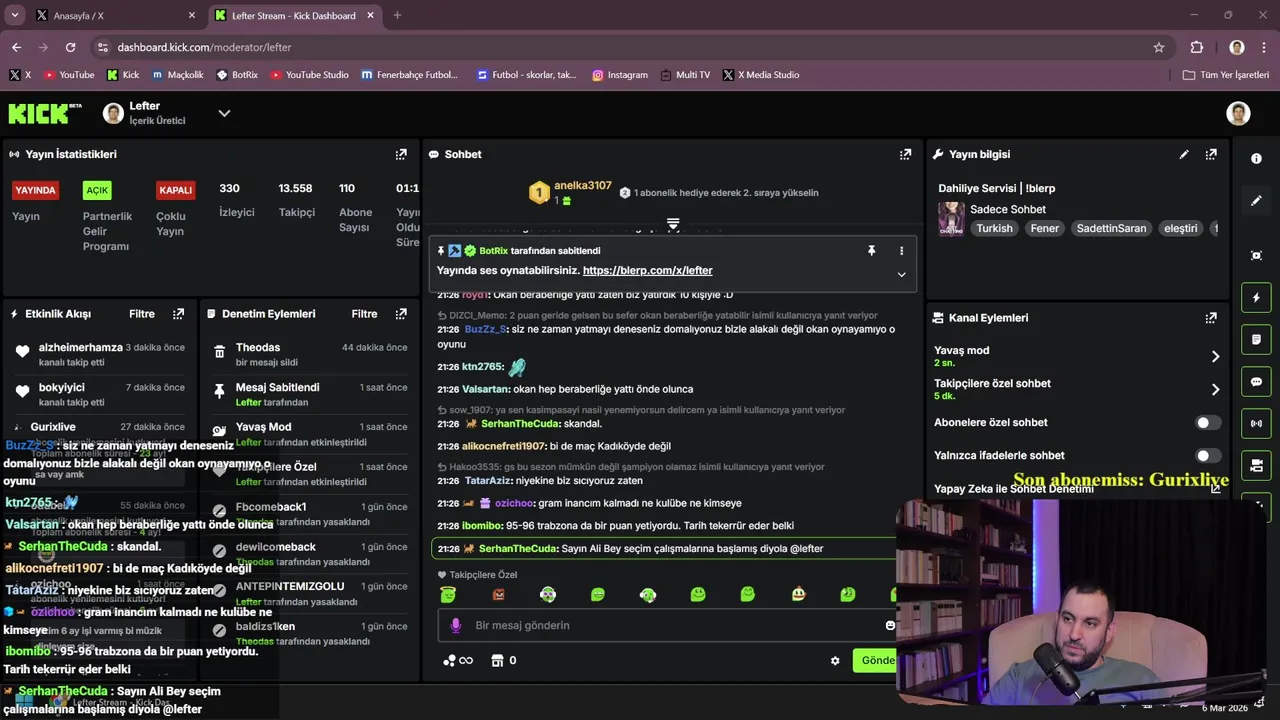Screen dimensions: 1280x720
Task: Open the shop icon showing 0
Action: (504, 660)
